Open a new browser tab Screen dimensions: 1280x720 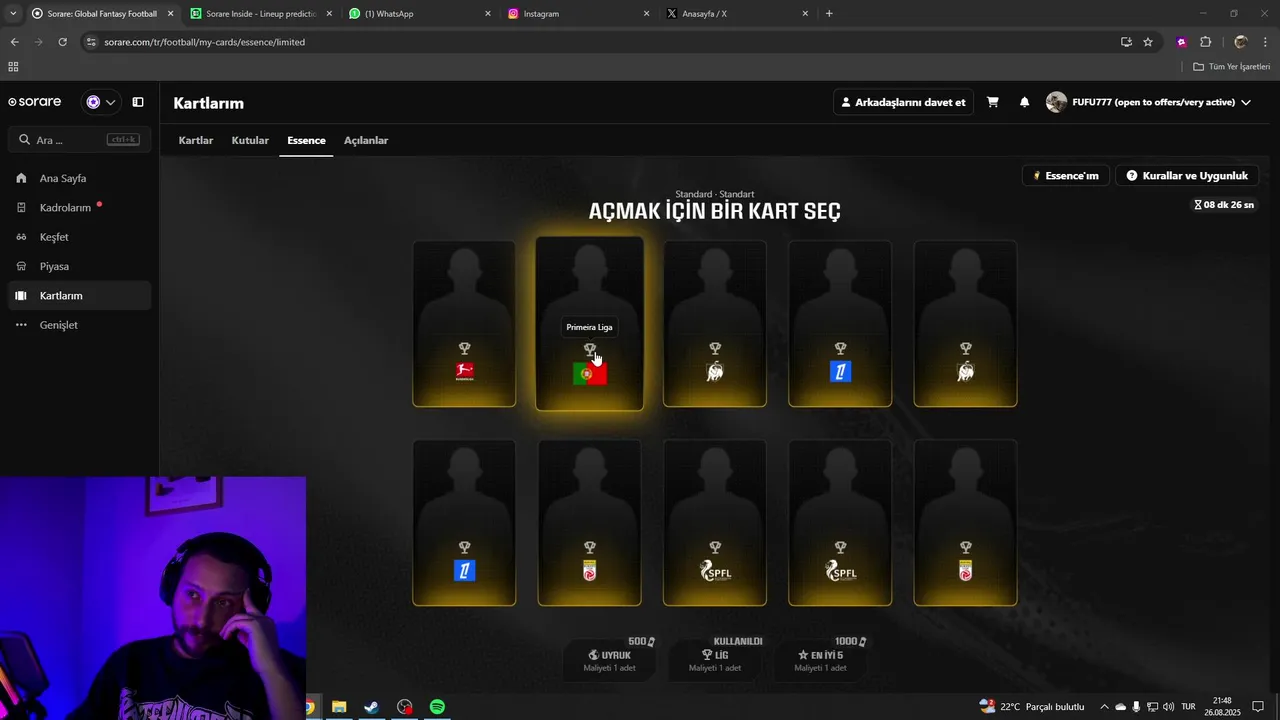pos(829,14)
